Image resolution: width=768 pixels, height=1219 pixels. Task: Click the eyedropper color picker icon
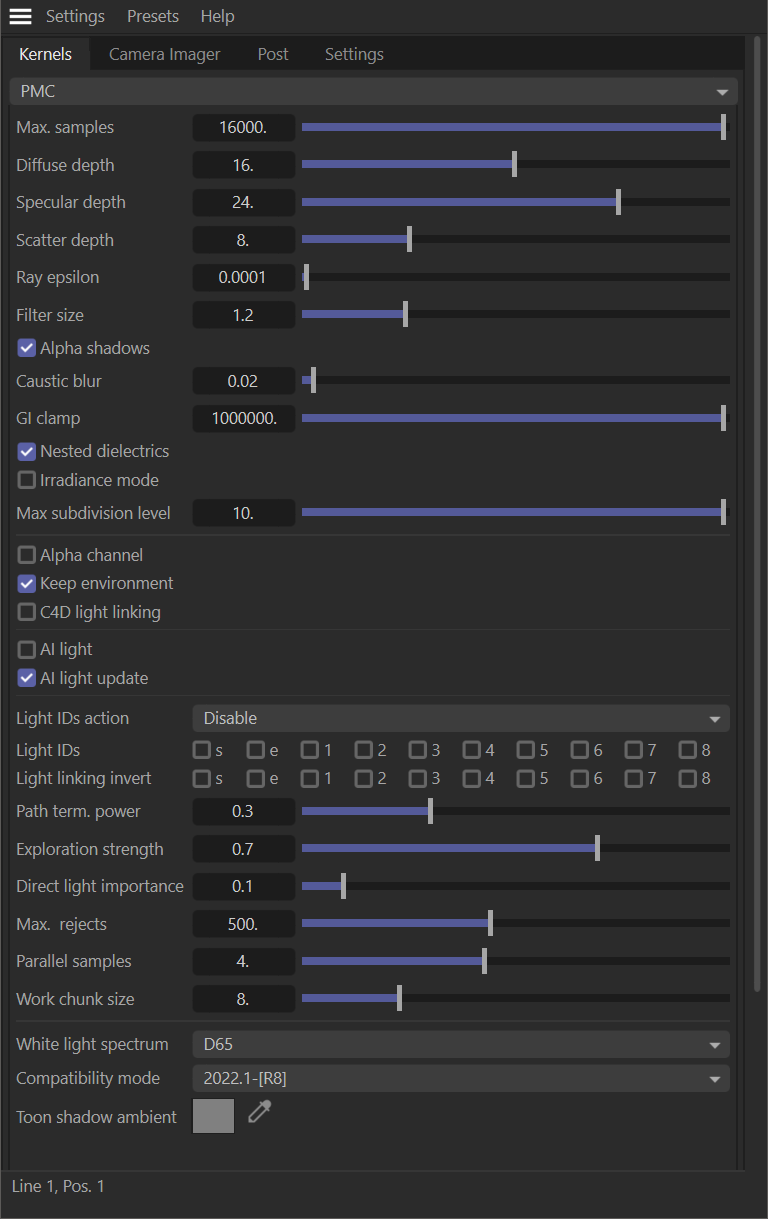[260, 1112]
